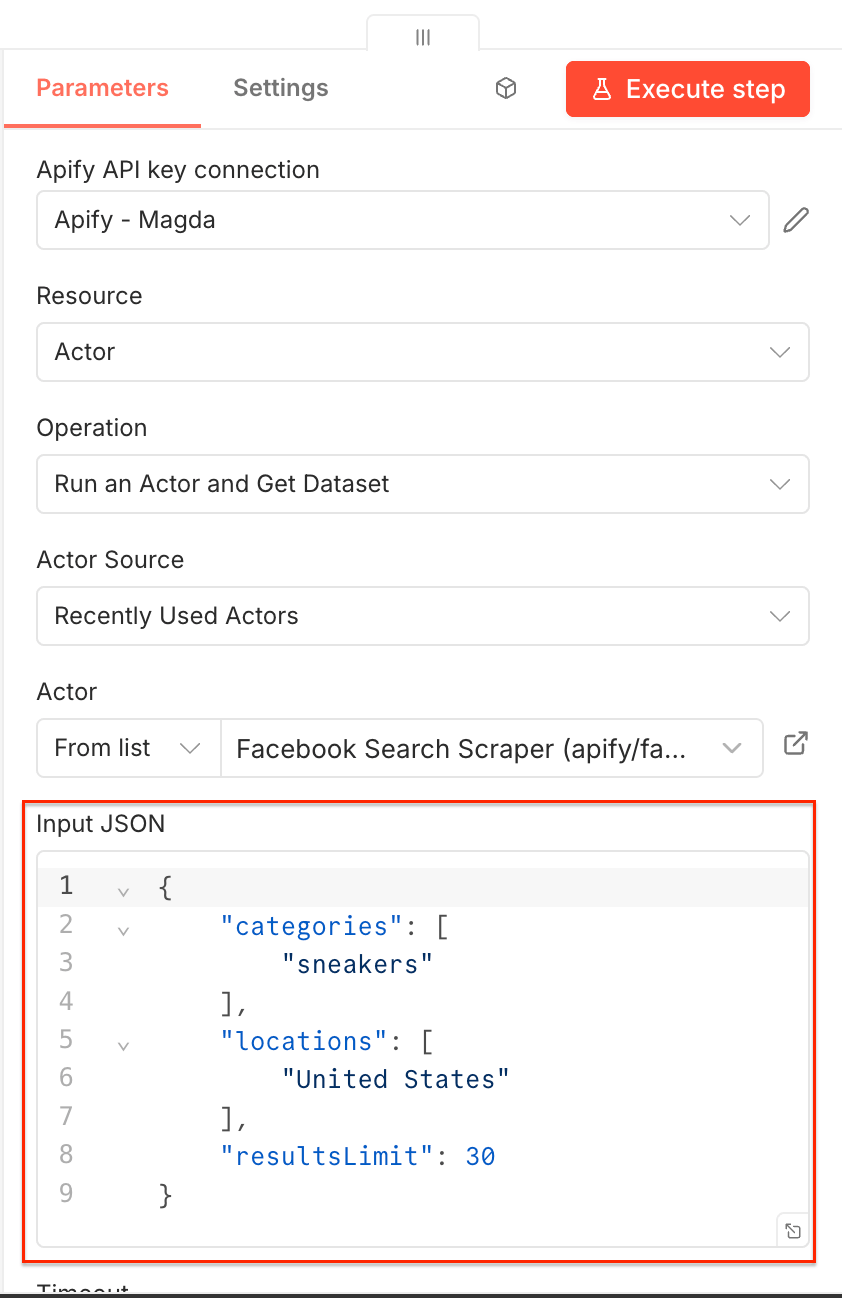Click the package/cube icon beside Settings
The width and height of the screenshot is (842, 1298).
tap(506, 88)
